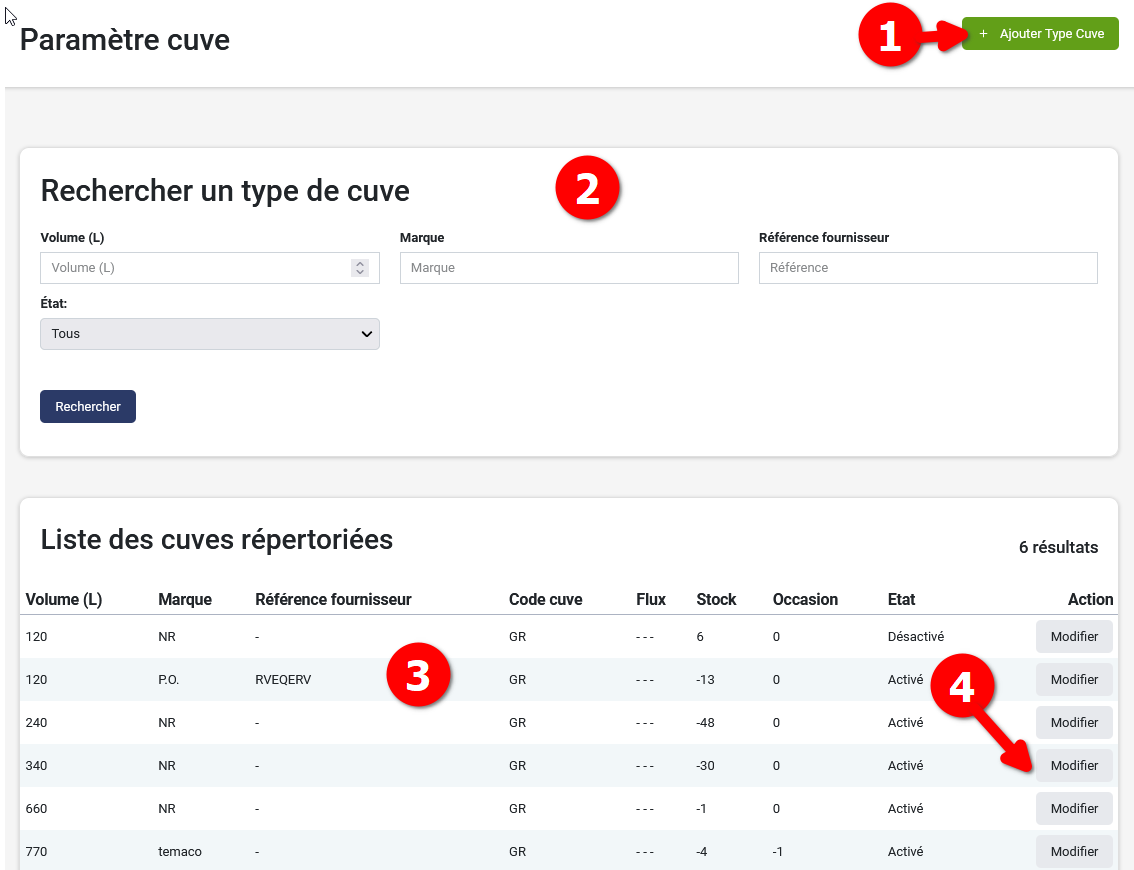Image resolution: width=1134 pixels, height=870 pixels.
Task: Click Modifier on the 340 L row
Action: pos(1073,765)
